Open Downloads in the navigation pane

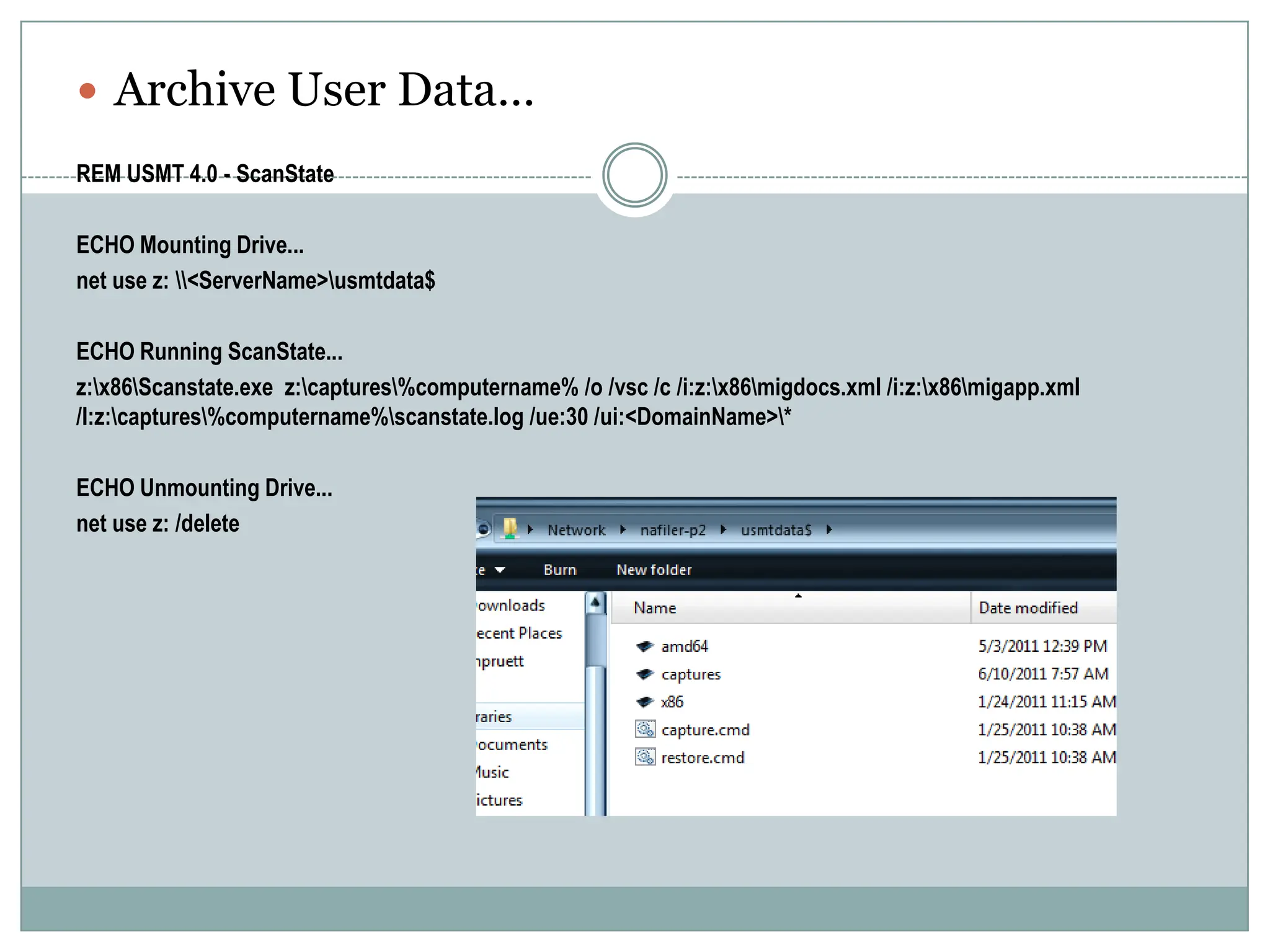pos(511,605)
